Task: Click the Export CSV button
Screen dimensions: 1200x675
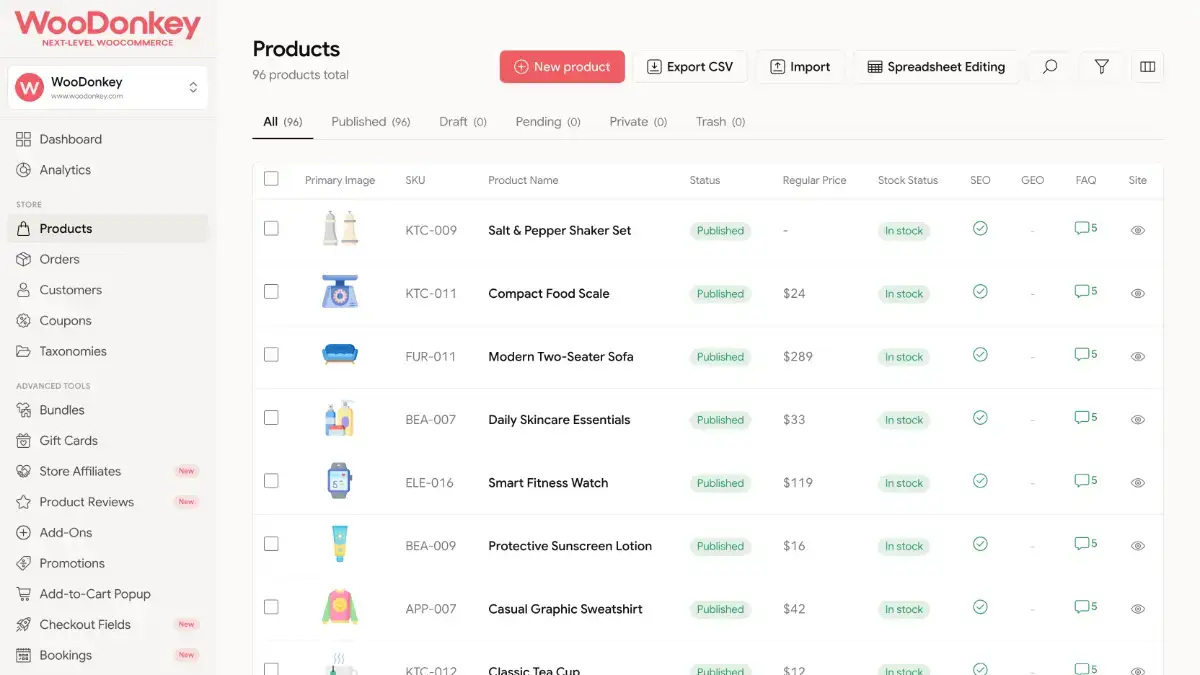Action: click(x=690, y=67)
